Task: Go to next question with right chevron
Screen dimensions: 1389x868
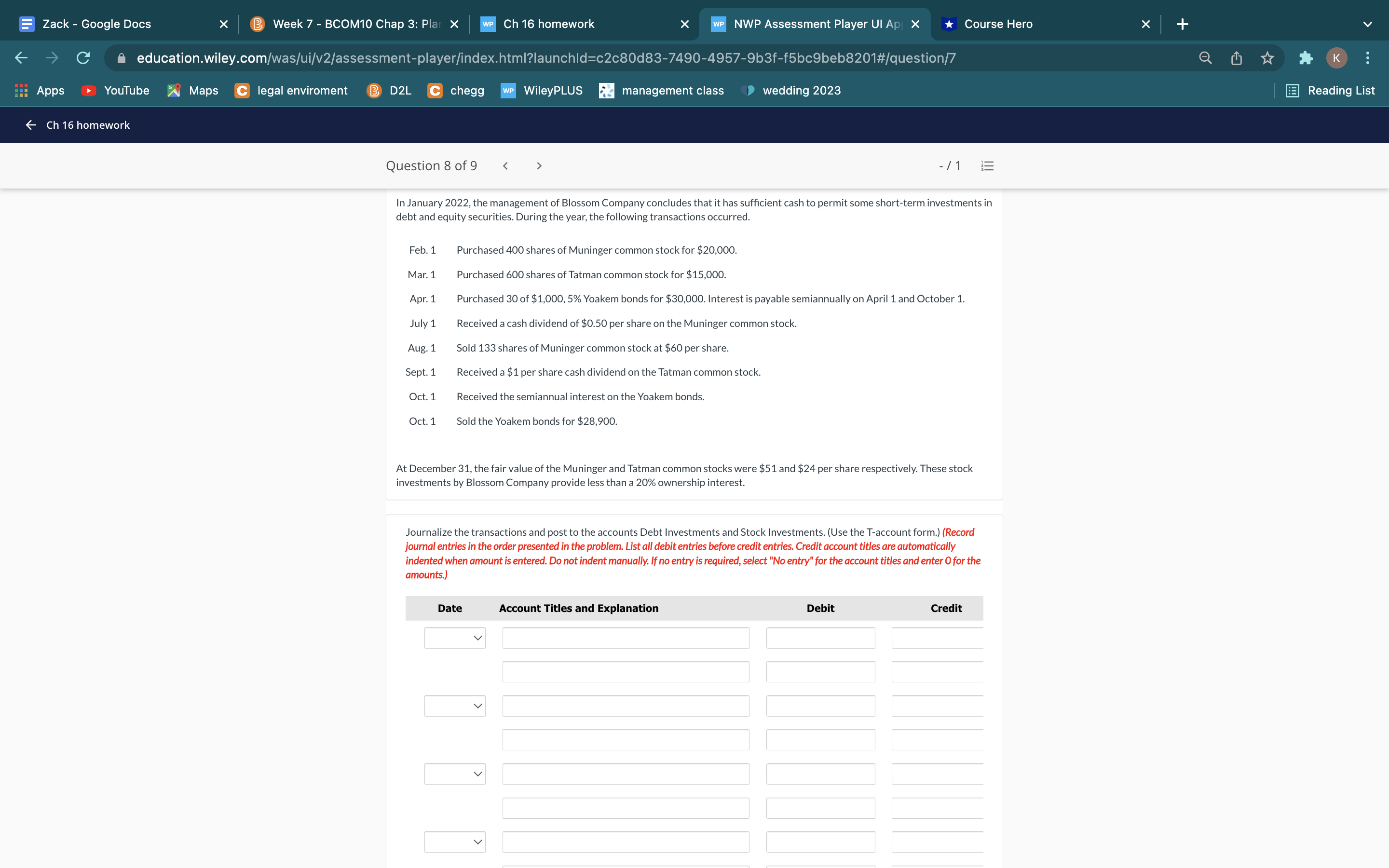Action: (x=538, y=166)
